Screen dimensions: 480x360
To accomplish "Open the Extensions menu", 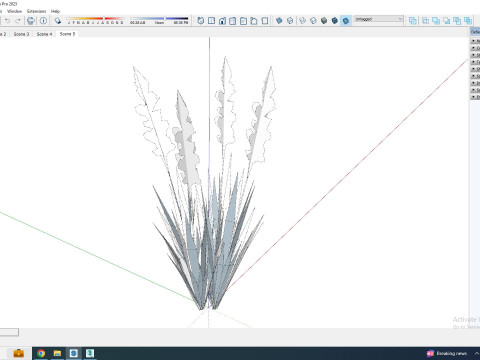I will [x=37, y=11].
